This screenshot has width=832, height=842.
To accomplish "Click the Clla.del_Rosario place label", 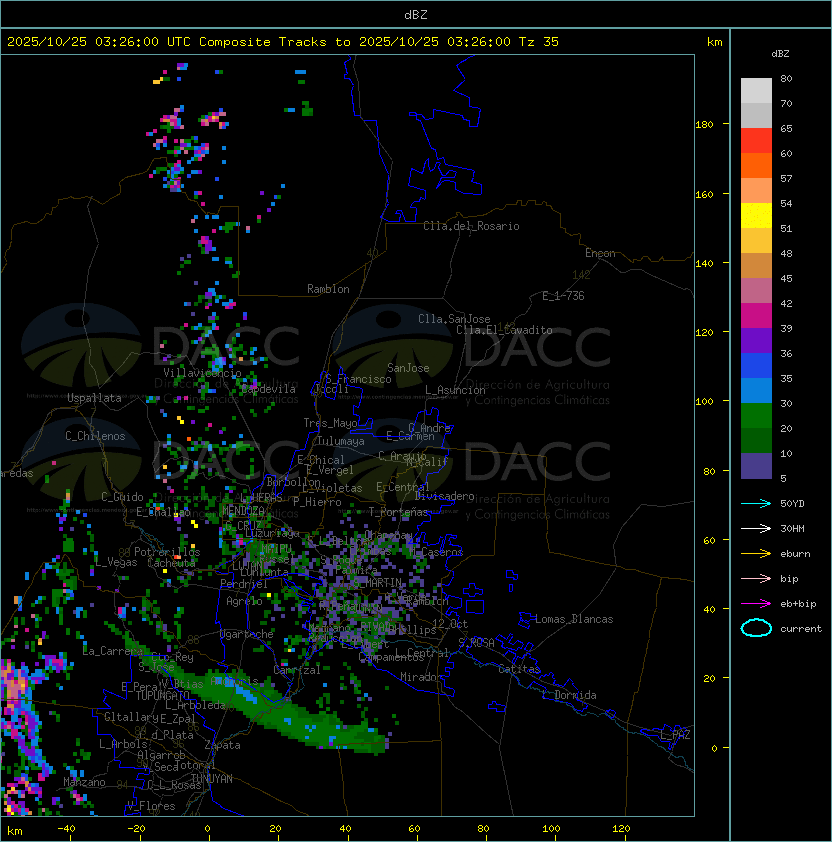I will pyautogui.click(x=471, y=226).
